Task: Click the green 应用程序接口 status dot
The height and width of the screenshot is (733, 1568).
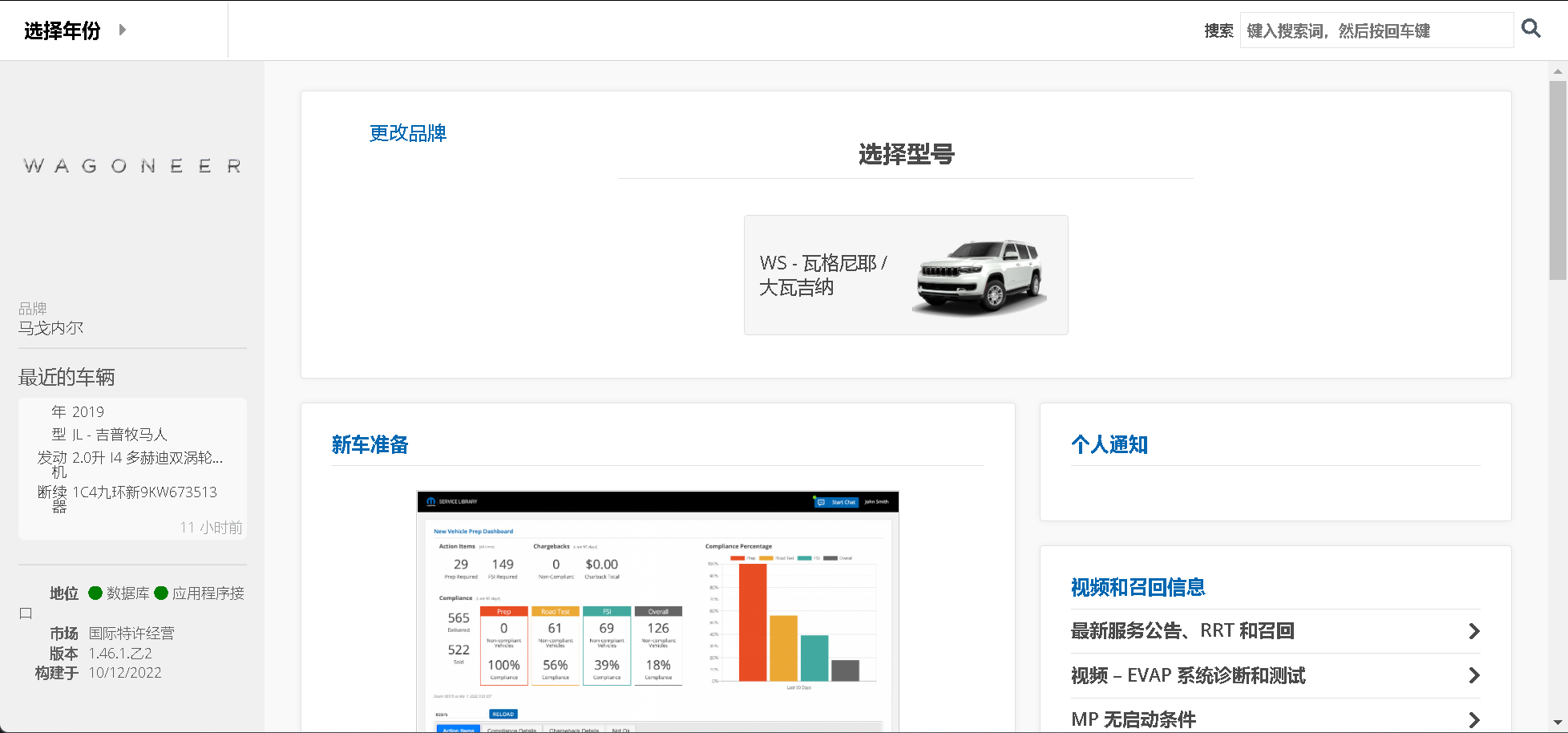Action: [161, 593]
